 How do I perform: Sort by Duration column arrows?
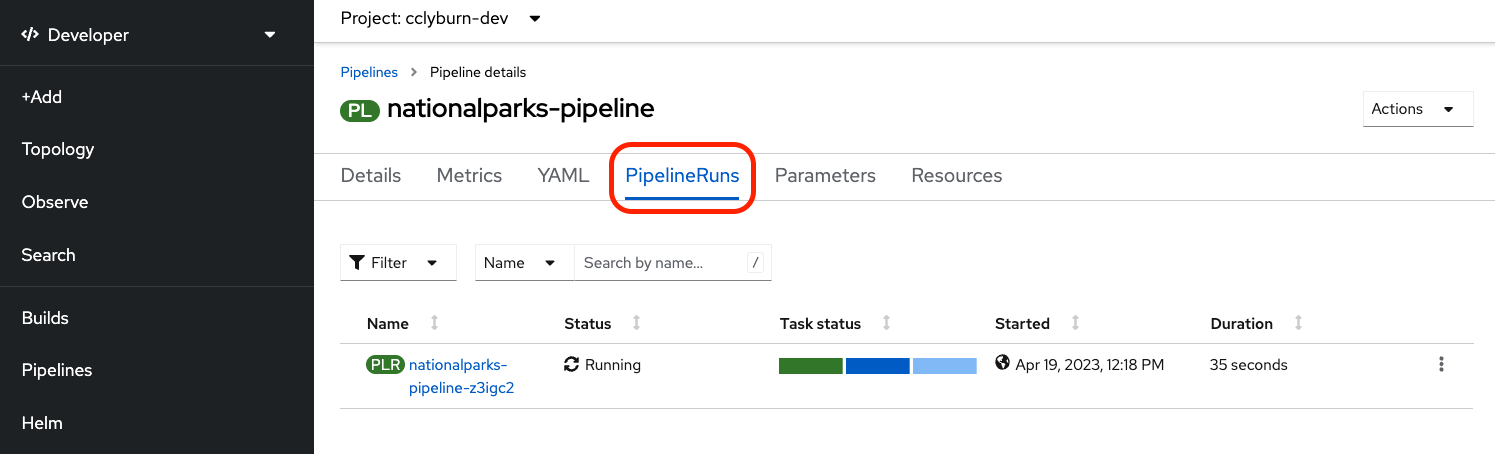[1298, 323]
